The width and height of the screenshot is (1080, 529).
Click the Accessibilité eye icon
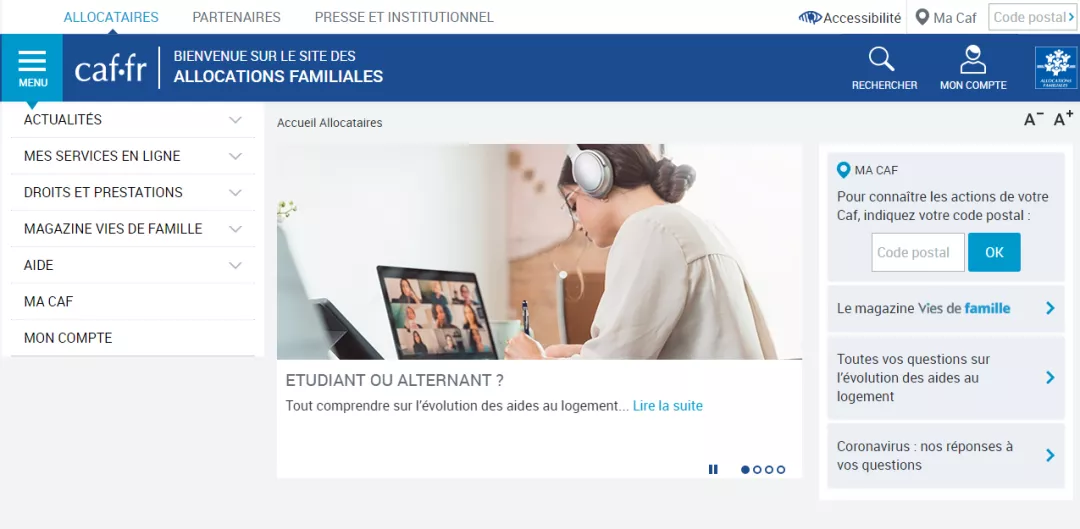810,18
